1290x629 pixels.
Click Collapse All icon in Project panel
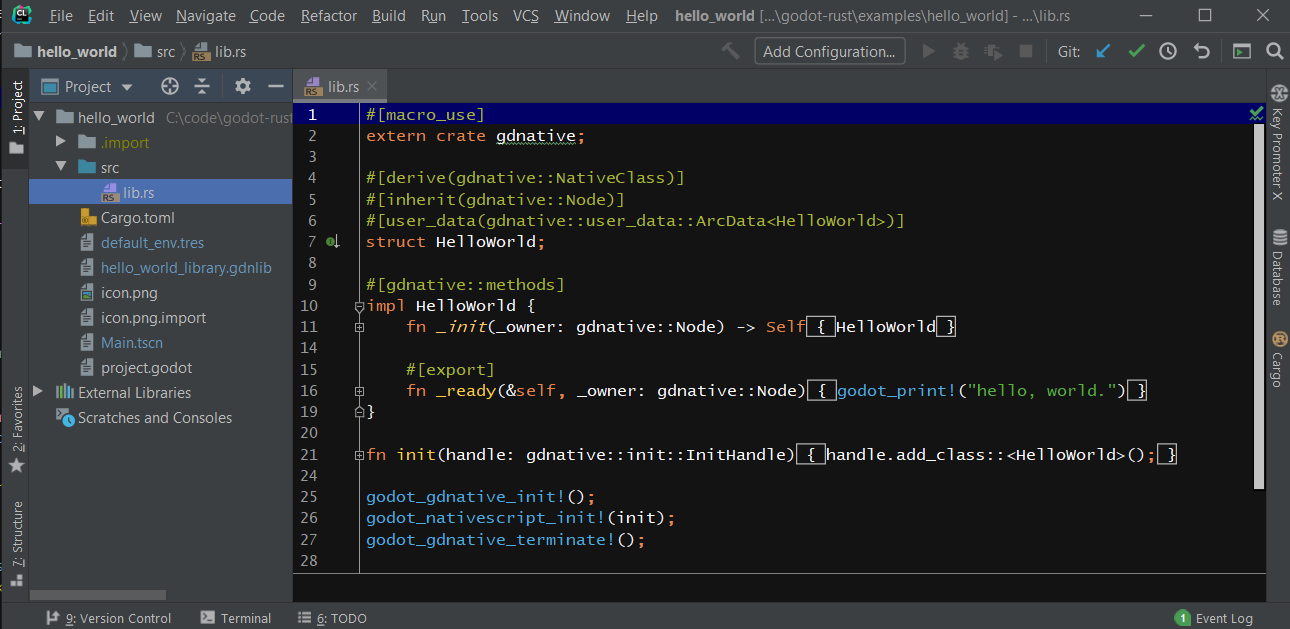tap(202, 86)
